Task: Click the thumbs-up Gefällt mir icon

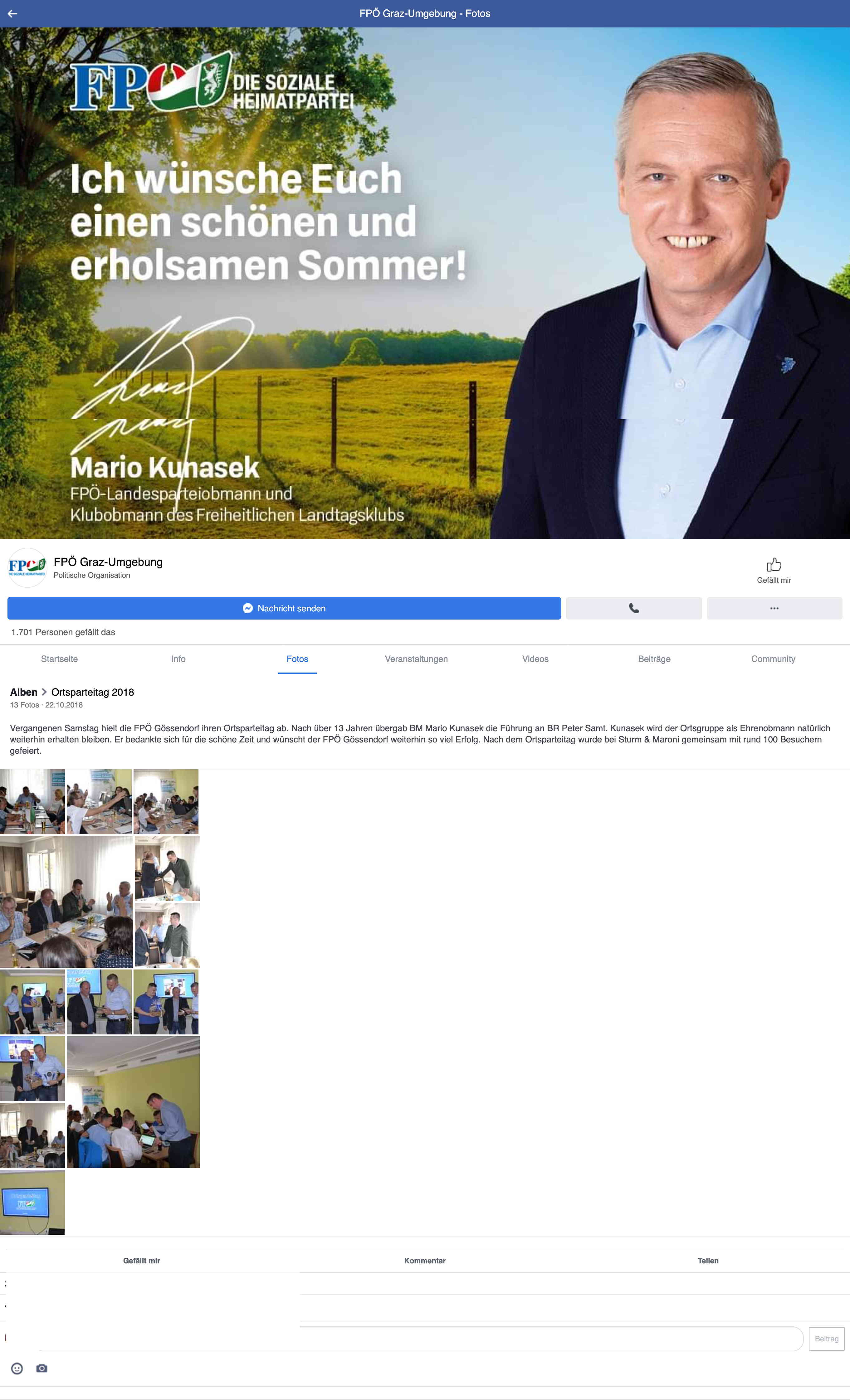Action: tap(774, 565)
